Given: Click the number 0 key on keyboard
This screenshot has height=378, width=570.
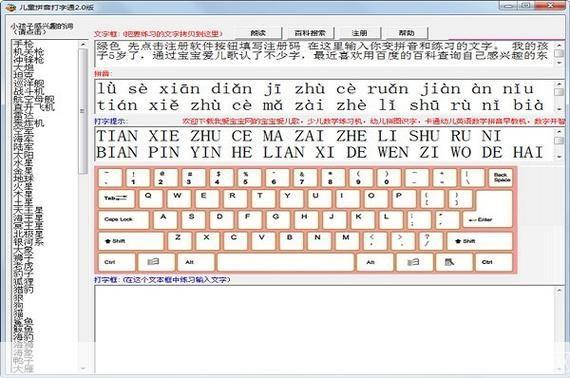Looking at the screenshot, I should 389,178.
